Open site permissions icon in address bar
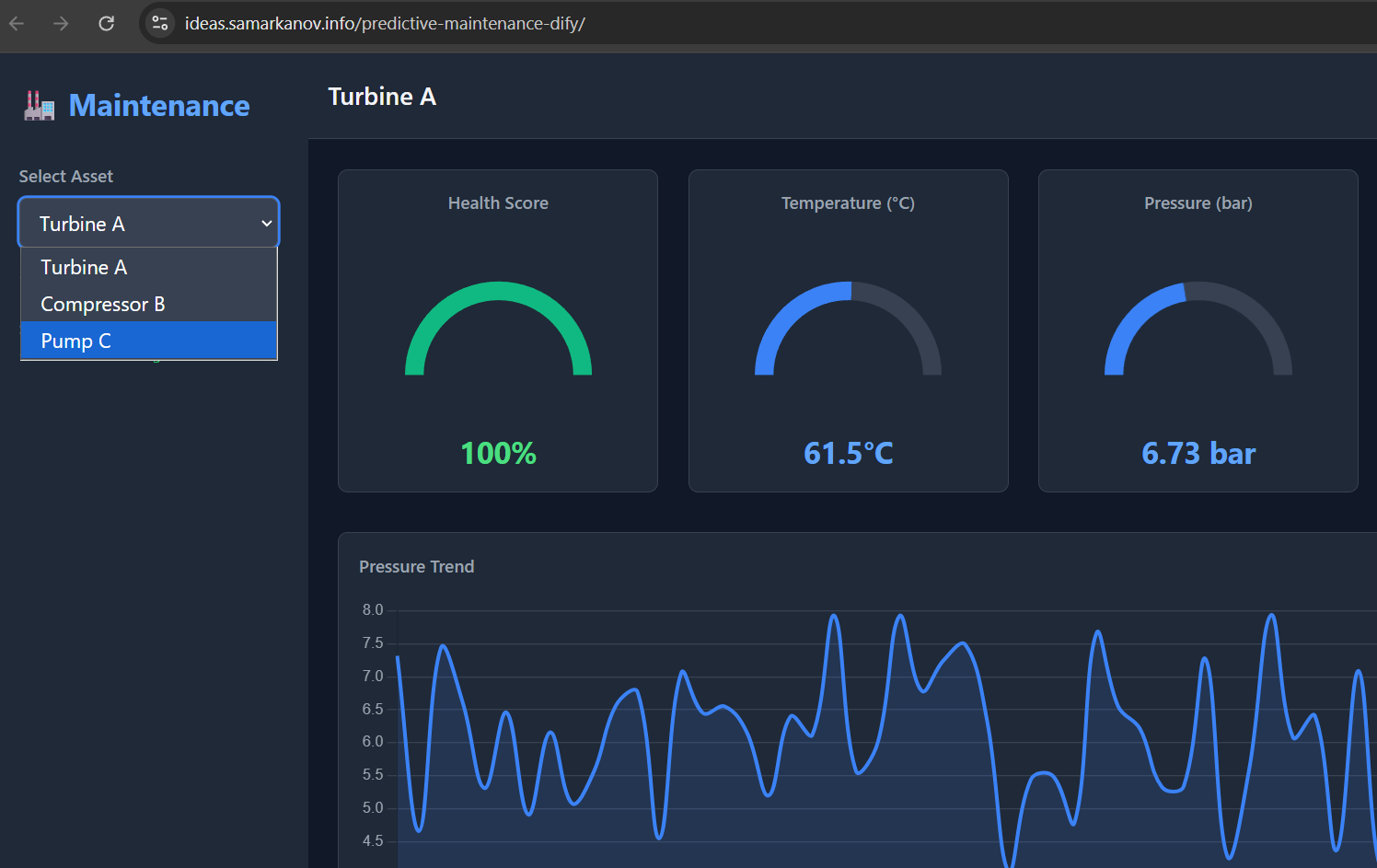Screen dimensions: 1377x868 [159, 23]
